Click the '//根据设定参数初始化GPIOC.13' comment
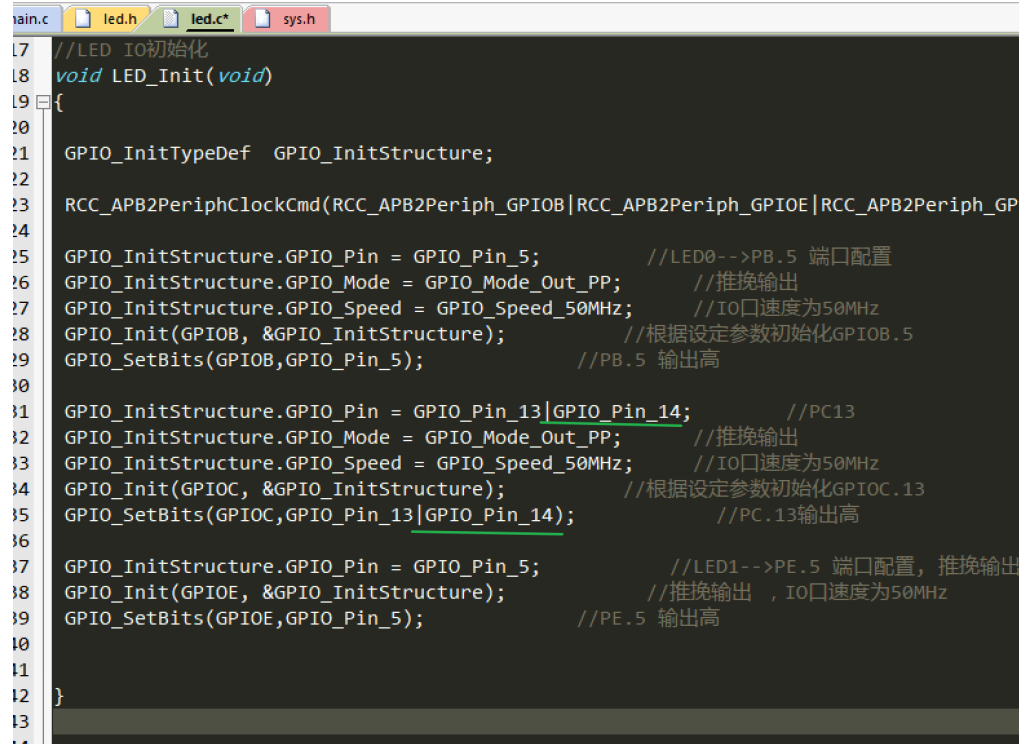Image resolution: width=1031 pixels, height=744 pixels. pyautogui.click(x=774, y=490)
